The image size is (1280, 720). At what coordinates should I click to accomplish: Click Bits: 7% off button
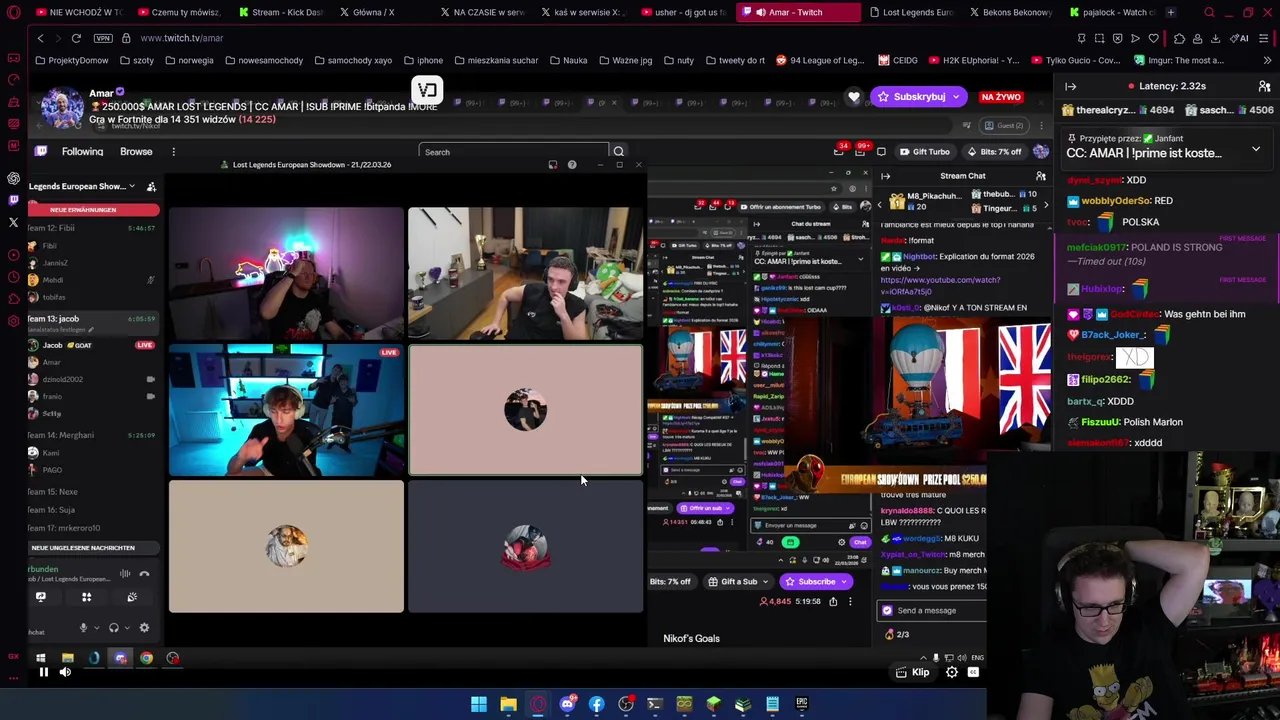(x=994, y=152)
